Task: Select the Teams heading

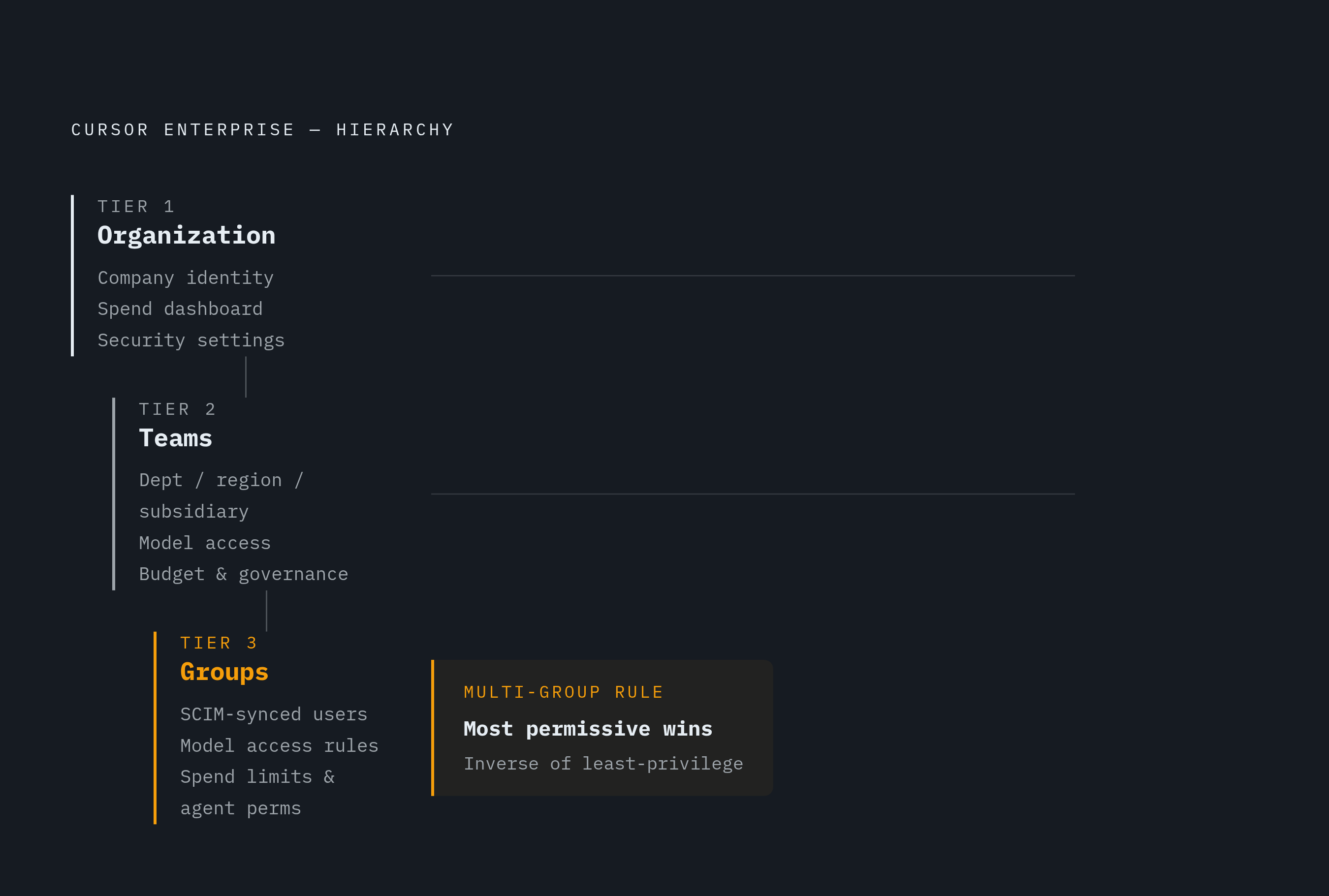Action: pos(176,438)
